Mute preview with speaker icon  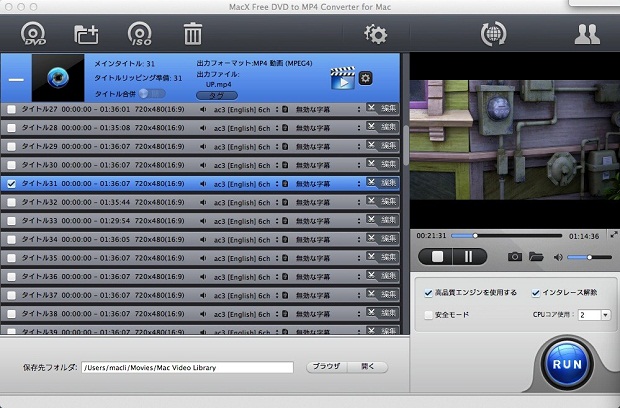coord(558,257)
